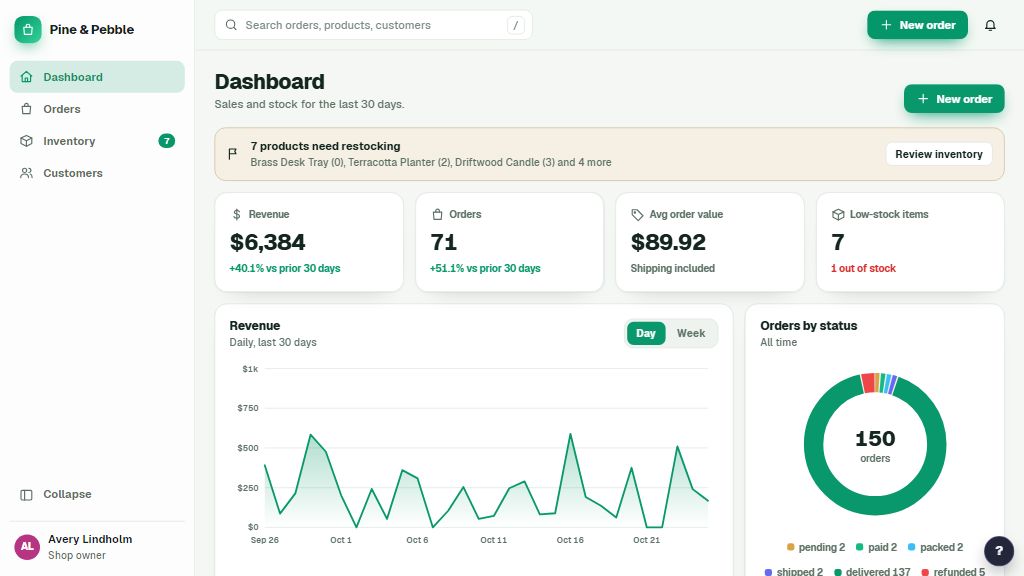Open Avery Lindholm account menu
The width and height of the screenshot is (1024, 576).
(97, 547)
